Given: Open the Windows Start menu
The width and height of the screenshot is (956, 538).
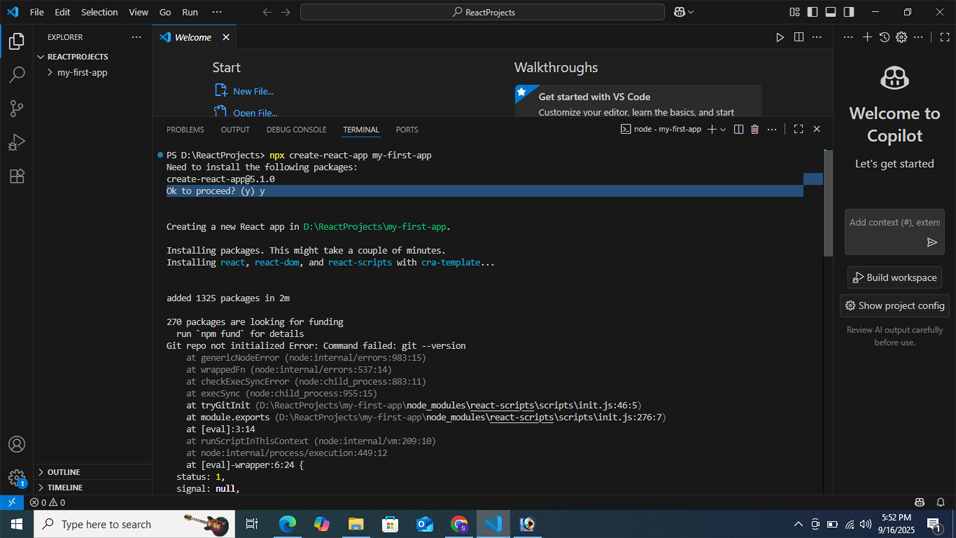Looking at the screenshot, I should coord(16,524).
